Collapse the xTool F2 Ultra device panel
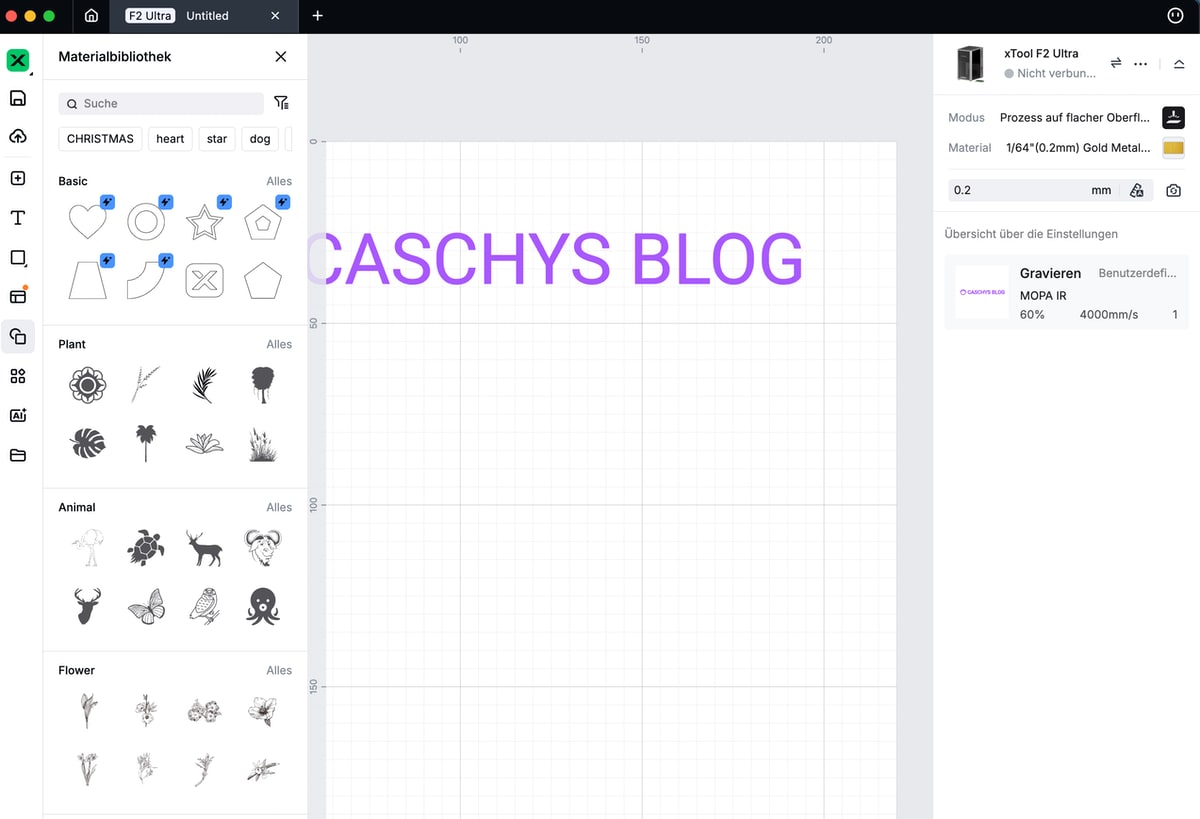 [x=1178, y=63]
